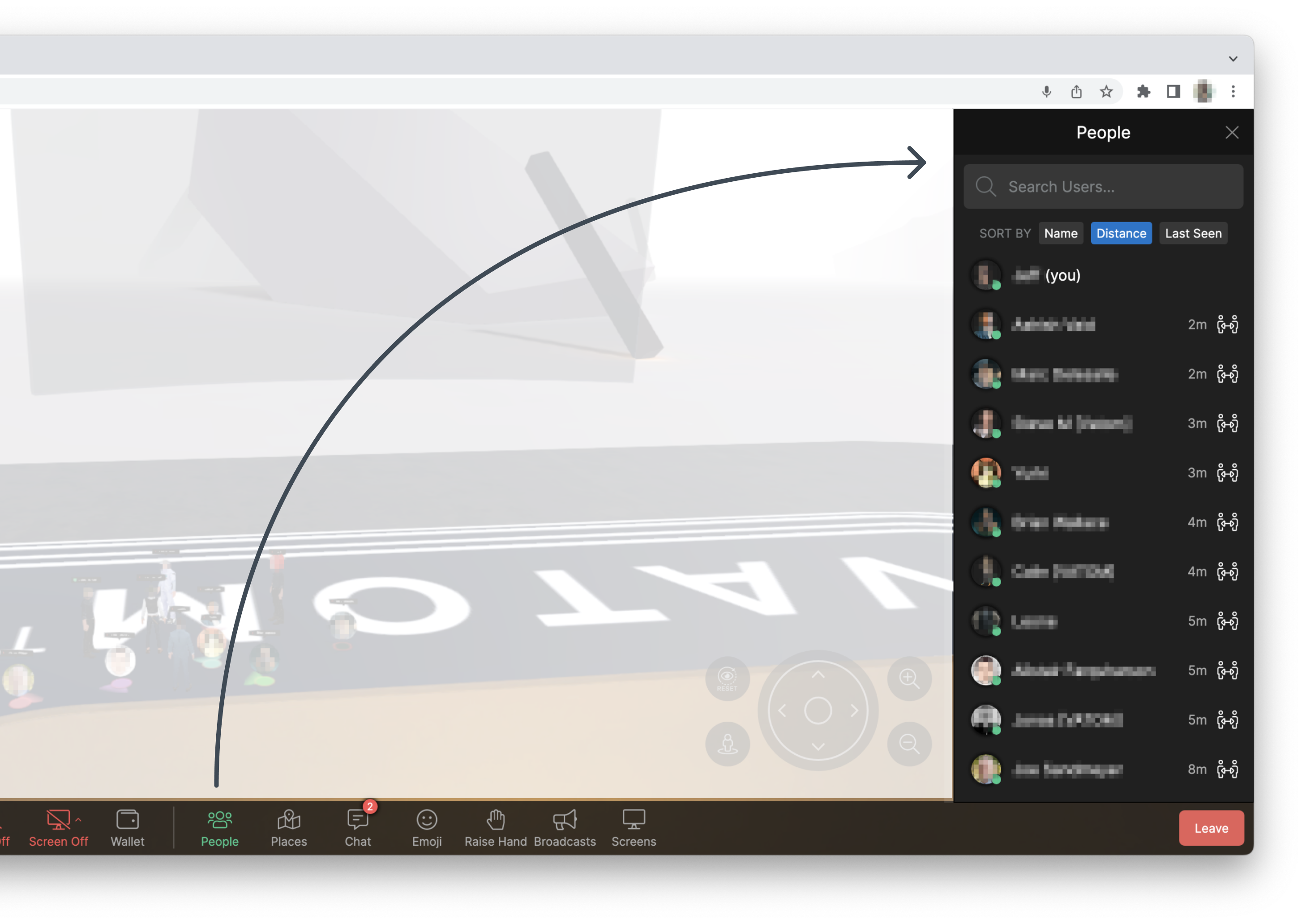
Task: Click the magnifier icon in Search Users
Action: [985, 187]
